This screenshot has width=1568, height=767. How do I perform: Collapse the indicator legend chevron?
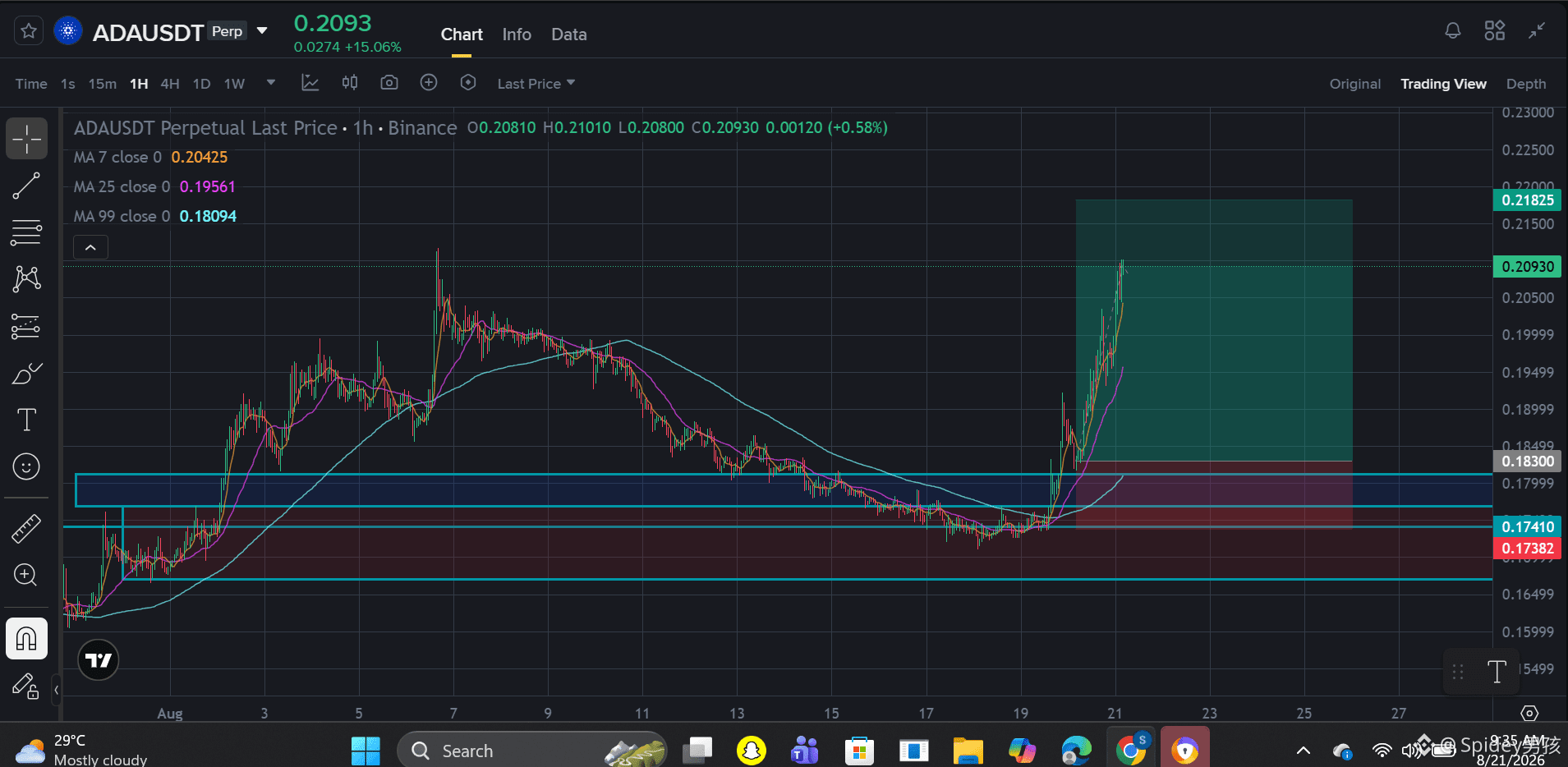(90, 247)
